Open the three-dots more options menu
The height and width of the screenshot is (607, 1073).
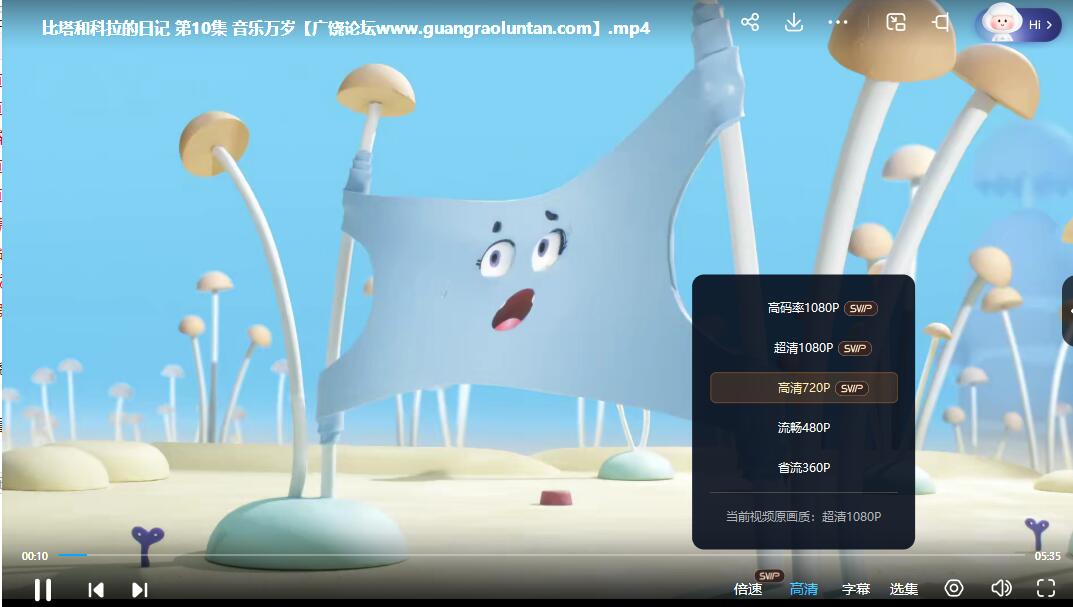838,23
